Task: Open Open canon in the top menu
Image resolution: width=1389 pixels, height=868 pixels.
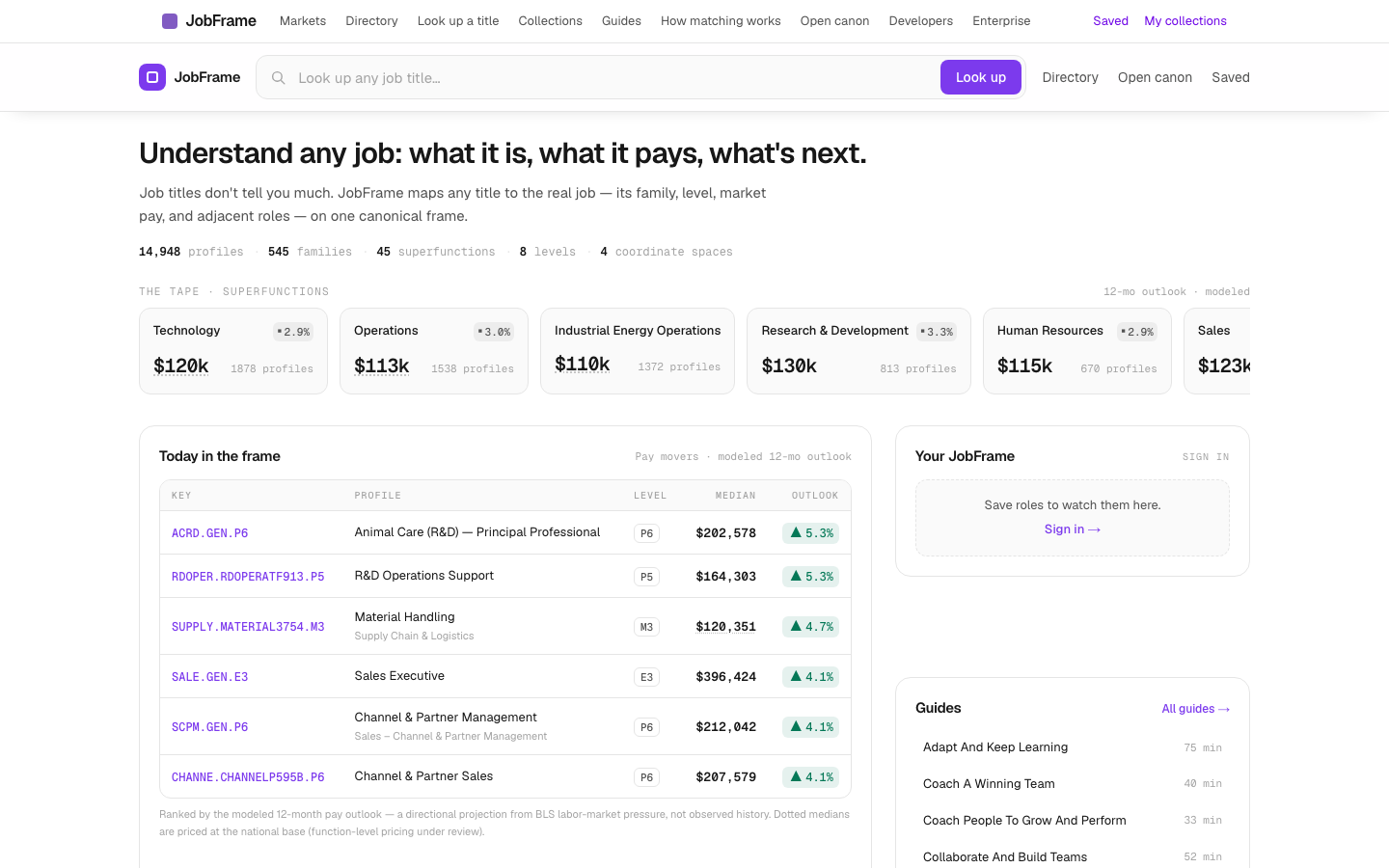Action: (x=834, y=21)
